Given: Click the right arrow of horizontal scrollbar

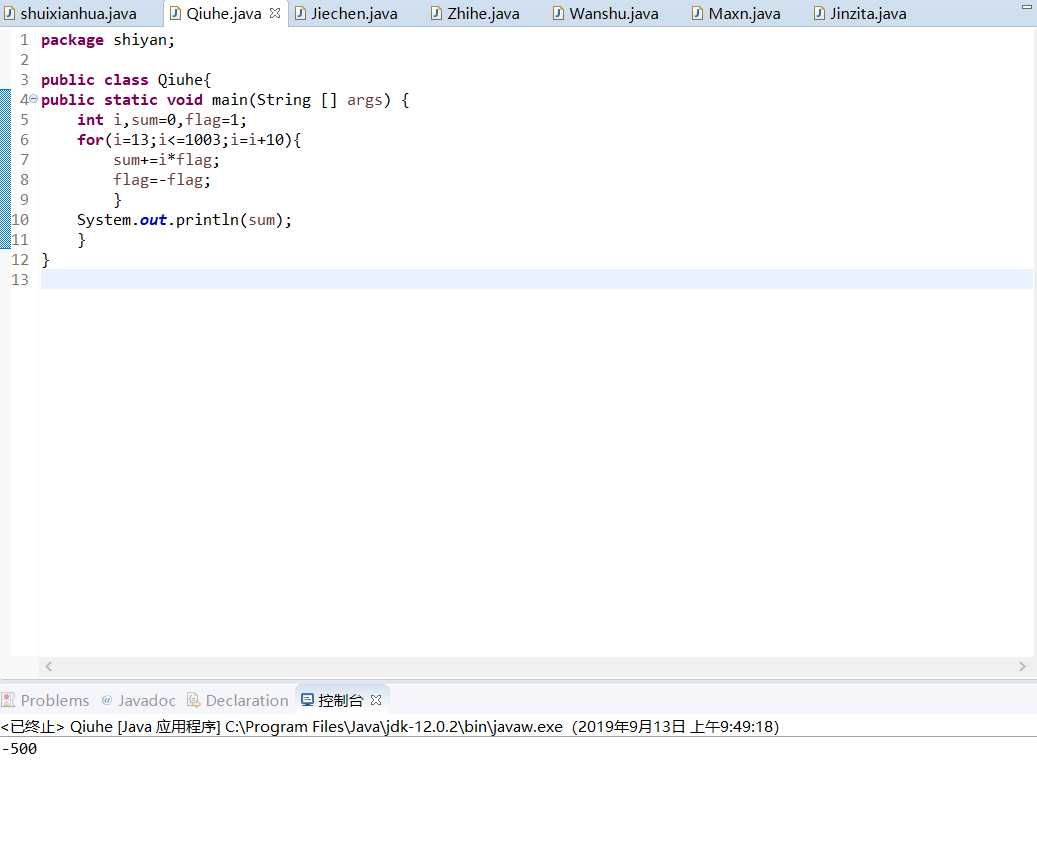Looking at the screenshot, I should pyautogui.click(x=1022, y=666).
